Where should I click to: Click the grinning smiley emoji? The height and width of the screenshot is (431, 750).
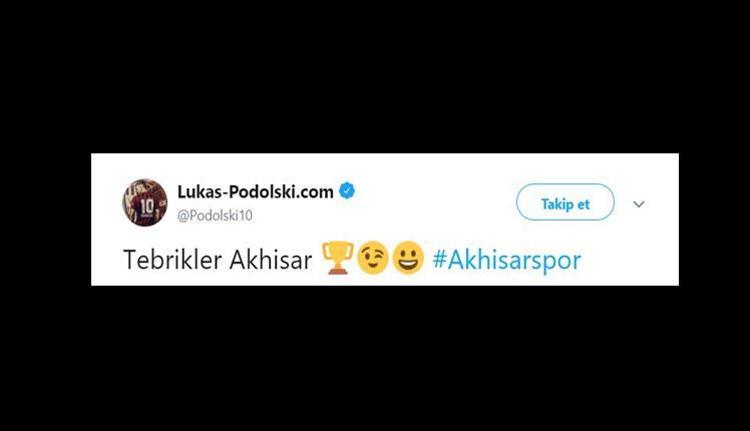[408, 258]
